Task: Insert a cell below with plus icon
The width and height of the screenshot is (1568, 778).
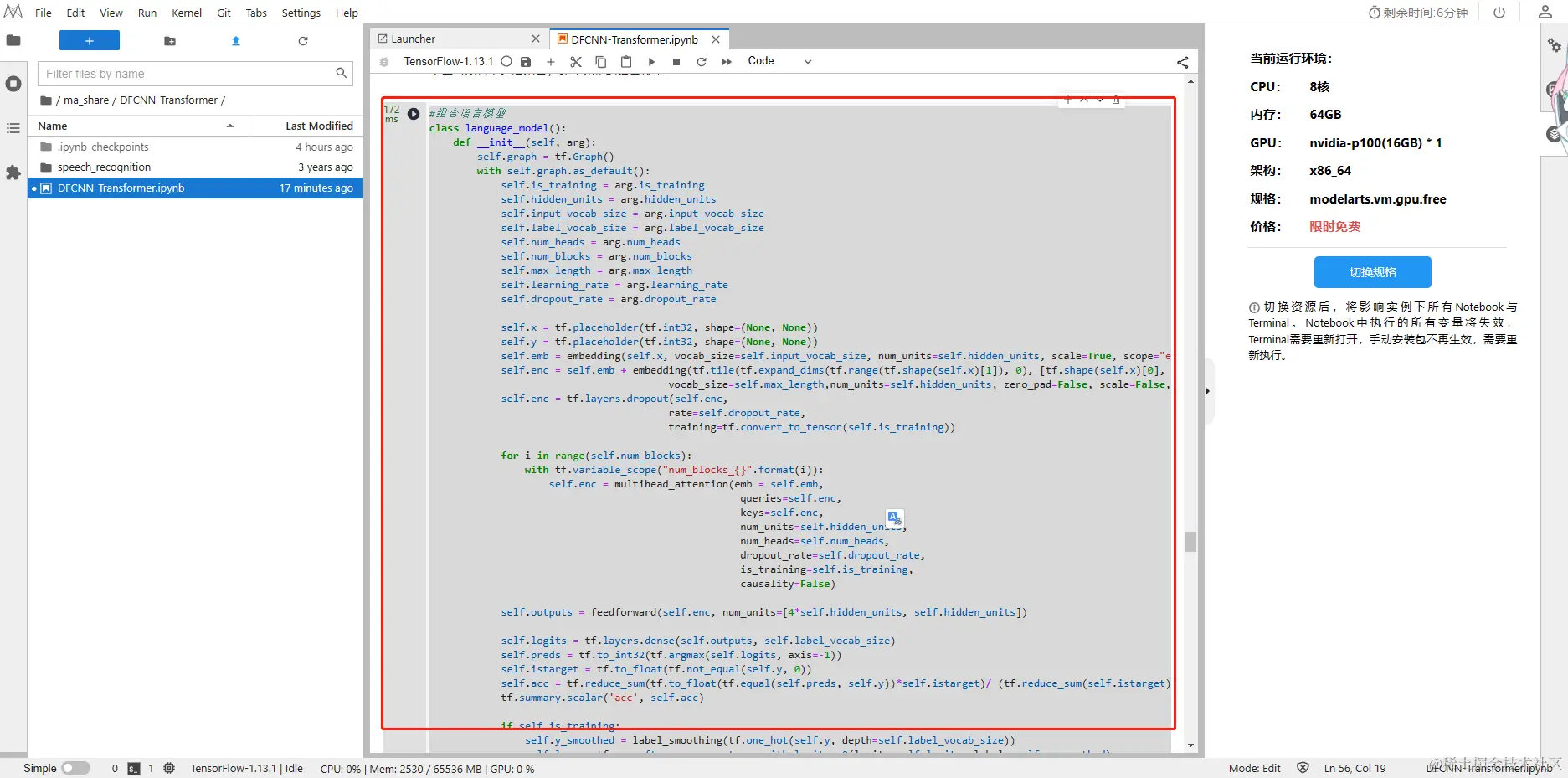Action: click(x=551, y=62)
